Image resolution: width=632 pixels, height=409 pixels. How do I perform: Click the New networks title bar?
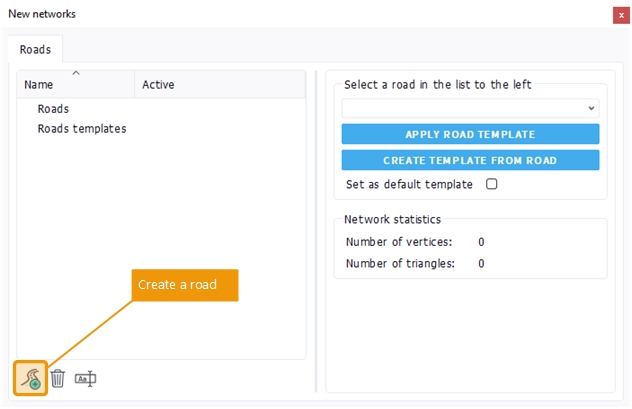coord(300,14)
